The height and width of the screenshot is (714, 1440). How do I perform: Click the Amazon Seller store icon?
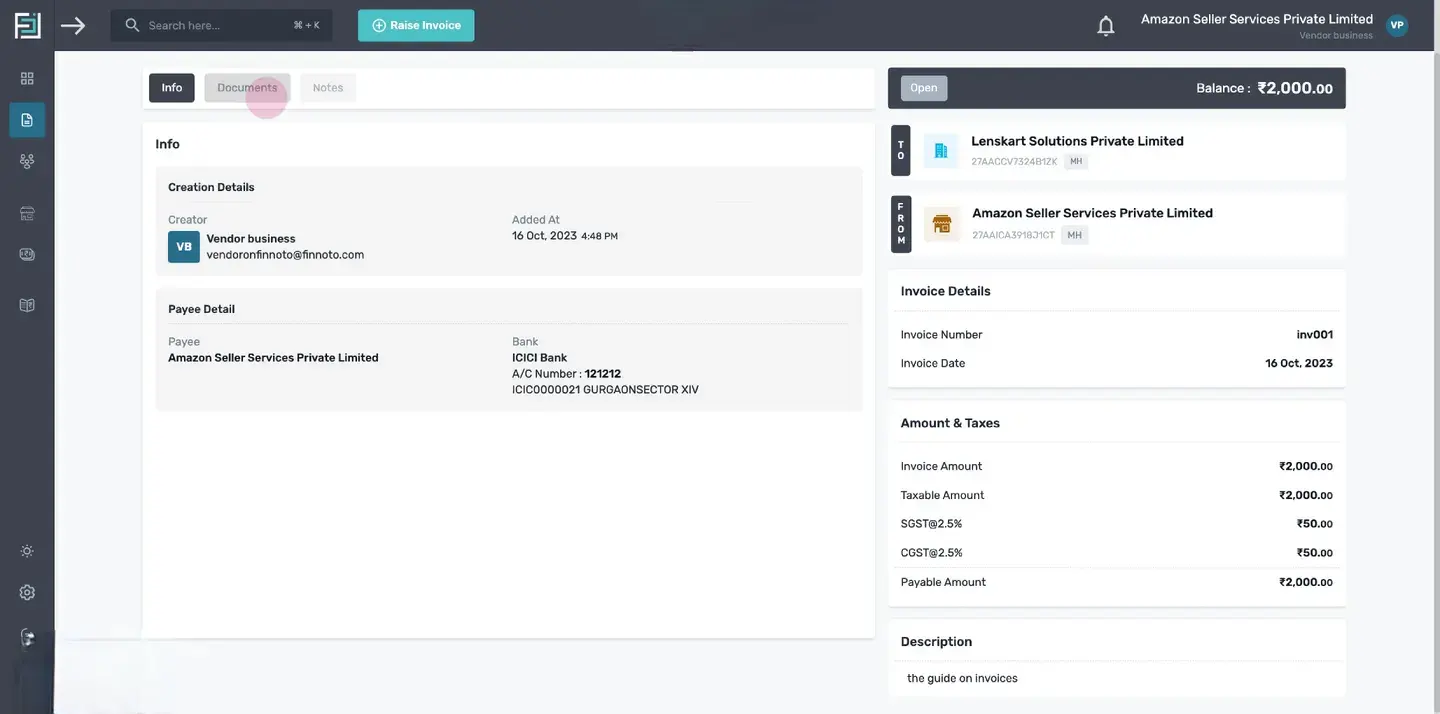(x=941, y=223)
